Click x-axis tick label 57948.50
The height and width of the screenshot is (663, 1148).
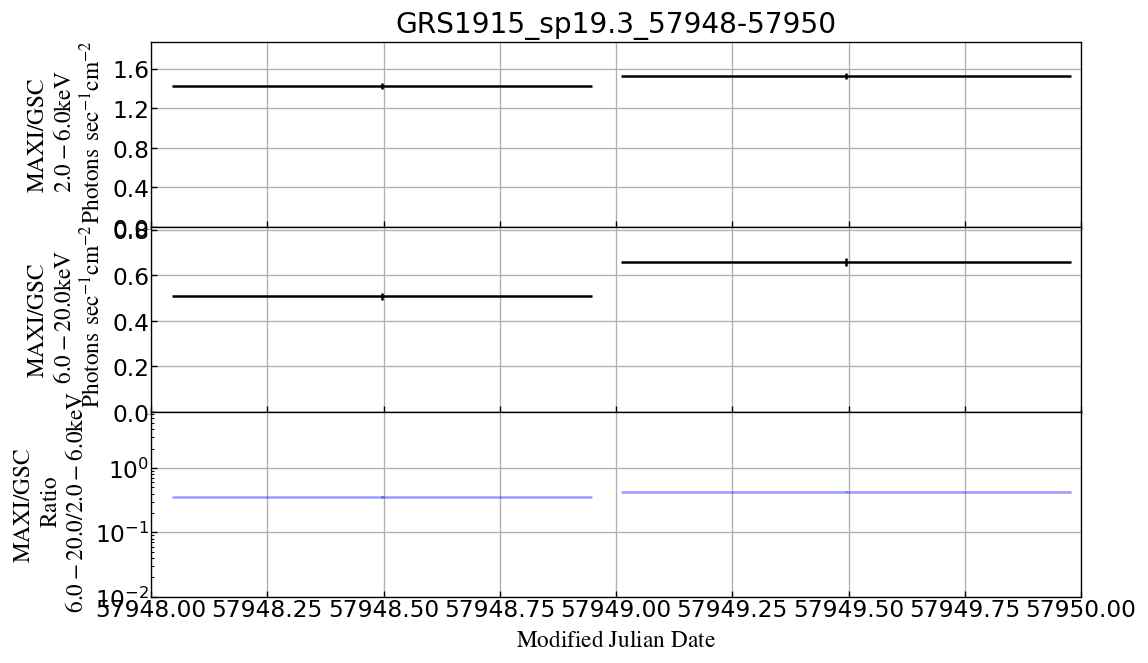tap(384, 608)
